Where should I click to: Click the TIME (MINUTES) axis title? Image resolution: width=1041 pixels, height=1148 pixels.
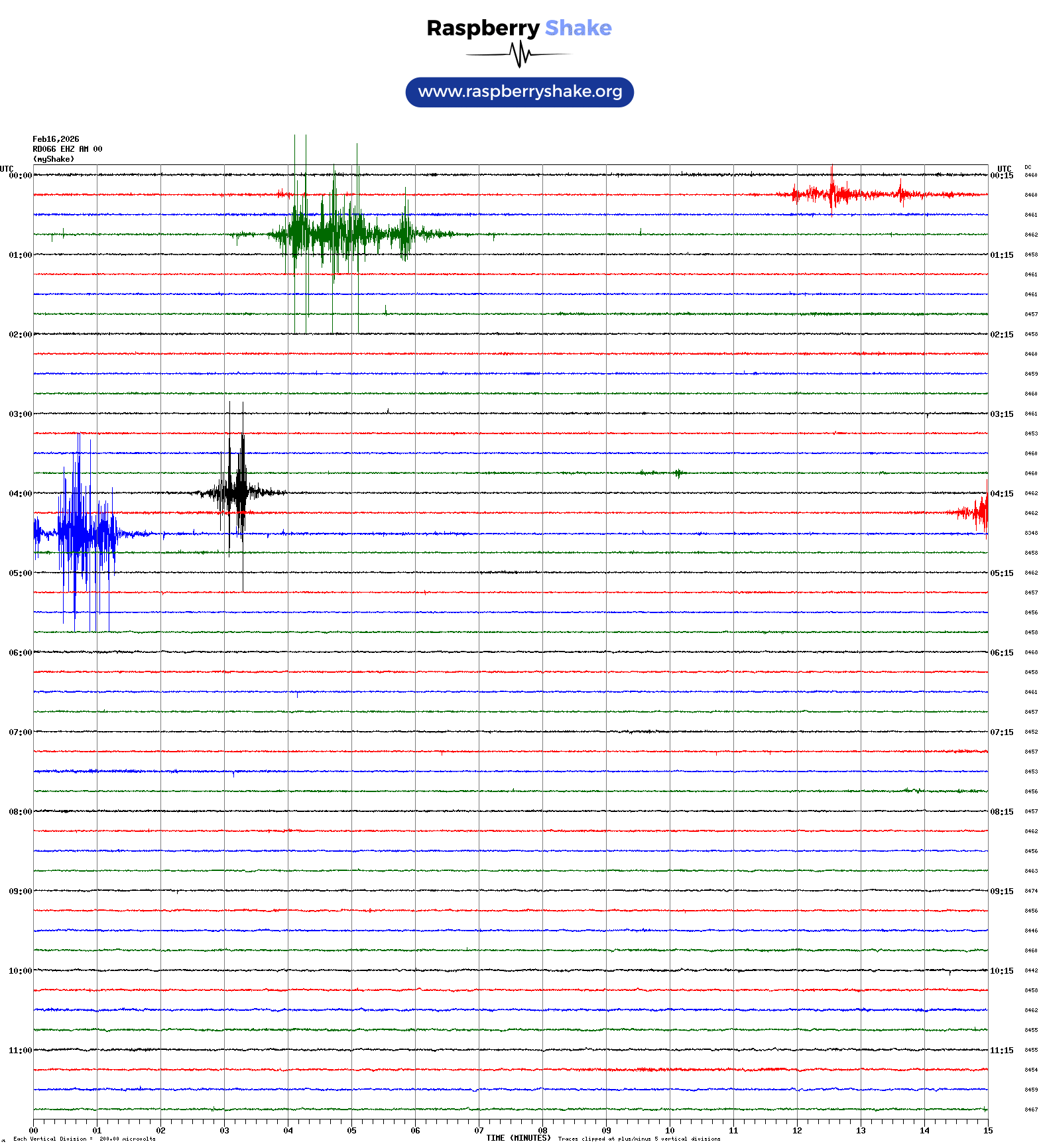(x=518, y=1138)
